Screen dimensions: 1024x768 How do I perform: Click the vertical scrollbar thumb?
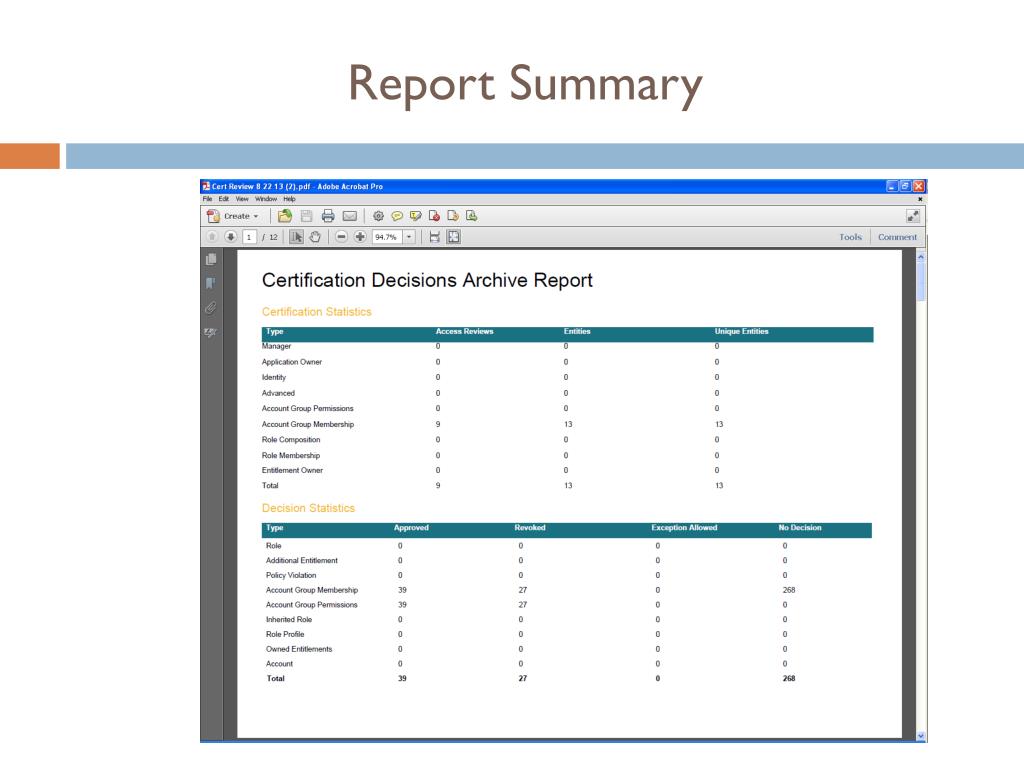pos(921,281)
